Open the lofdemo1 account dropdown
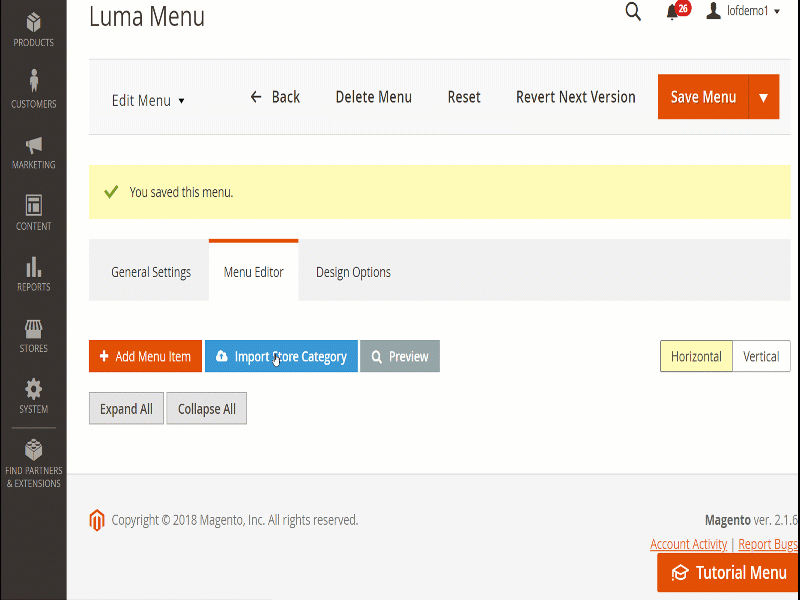The image size is (800, 600). coord(743,11)
